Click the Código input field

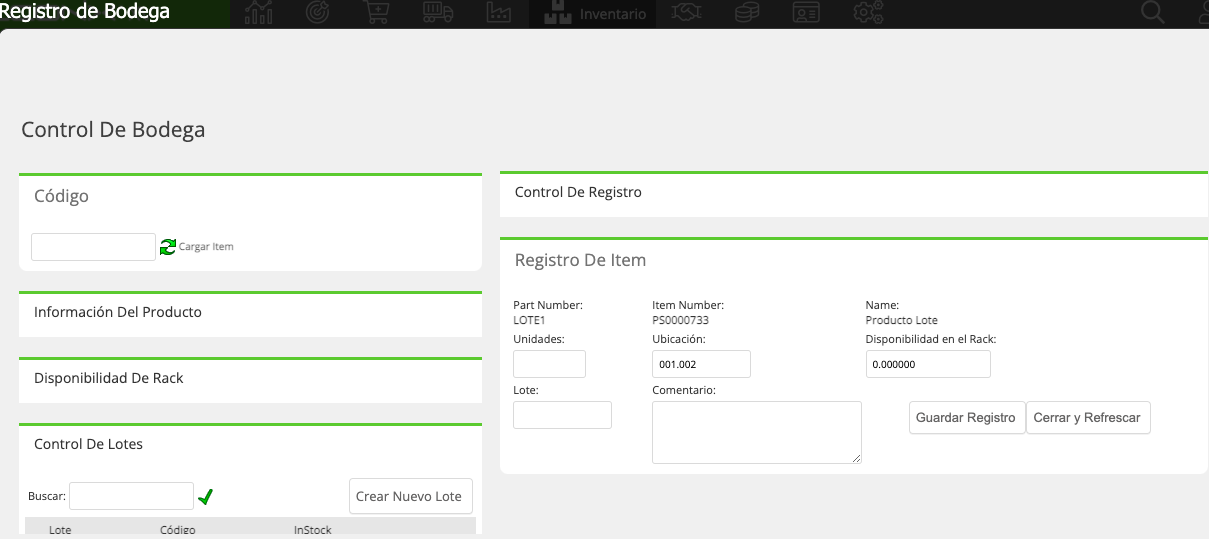(93, 247)
